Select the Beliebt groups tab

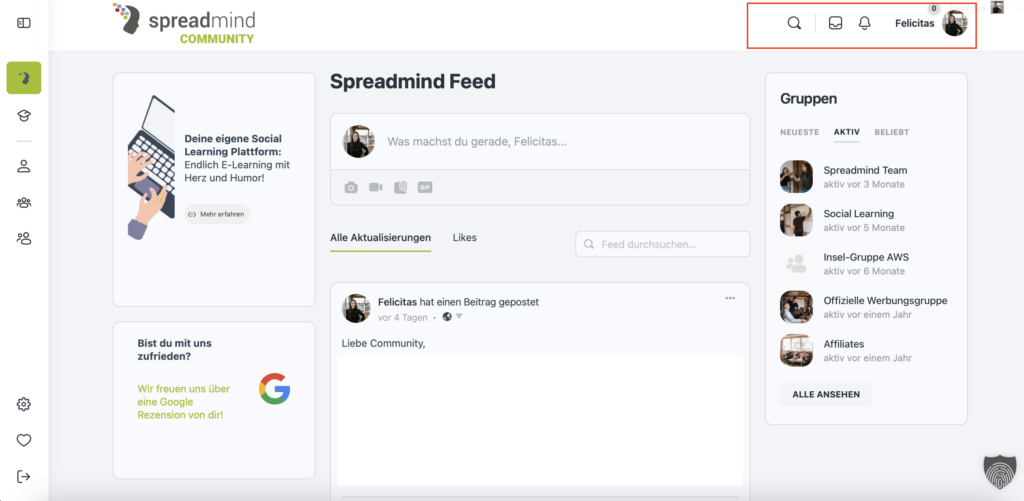[892, 132]
